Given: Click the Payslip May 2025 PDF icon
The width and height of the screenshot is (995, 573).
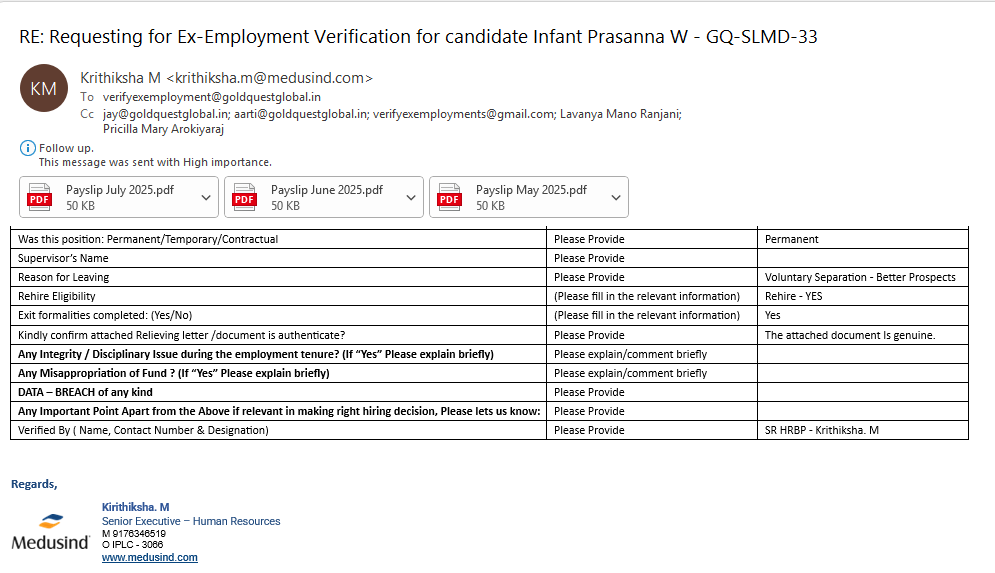Looking at the screenshot, I should click(450, 197).
